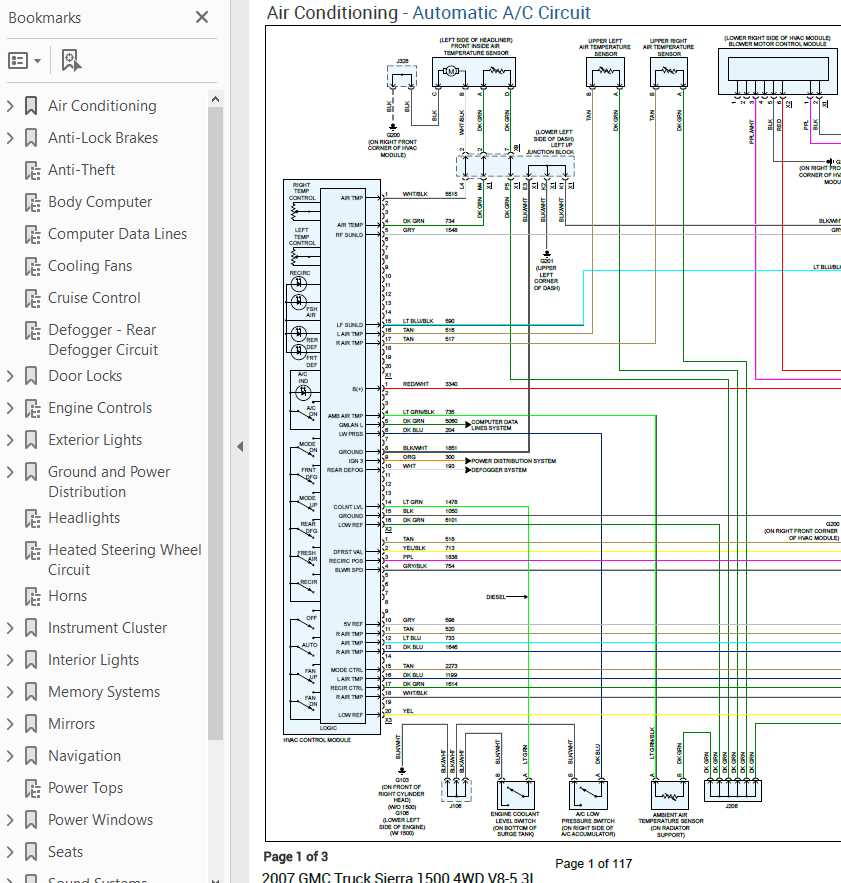Collapse the navigation pane with side arrow
This screenshot has width=841, height=883.
240,447
